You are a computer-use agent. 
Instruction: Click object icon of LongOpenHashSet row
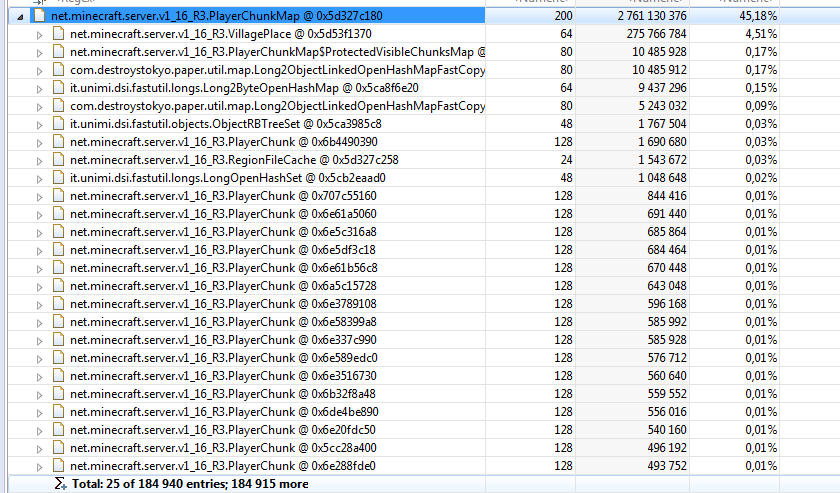[58, 177]
